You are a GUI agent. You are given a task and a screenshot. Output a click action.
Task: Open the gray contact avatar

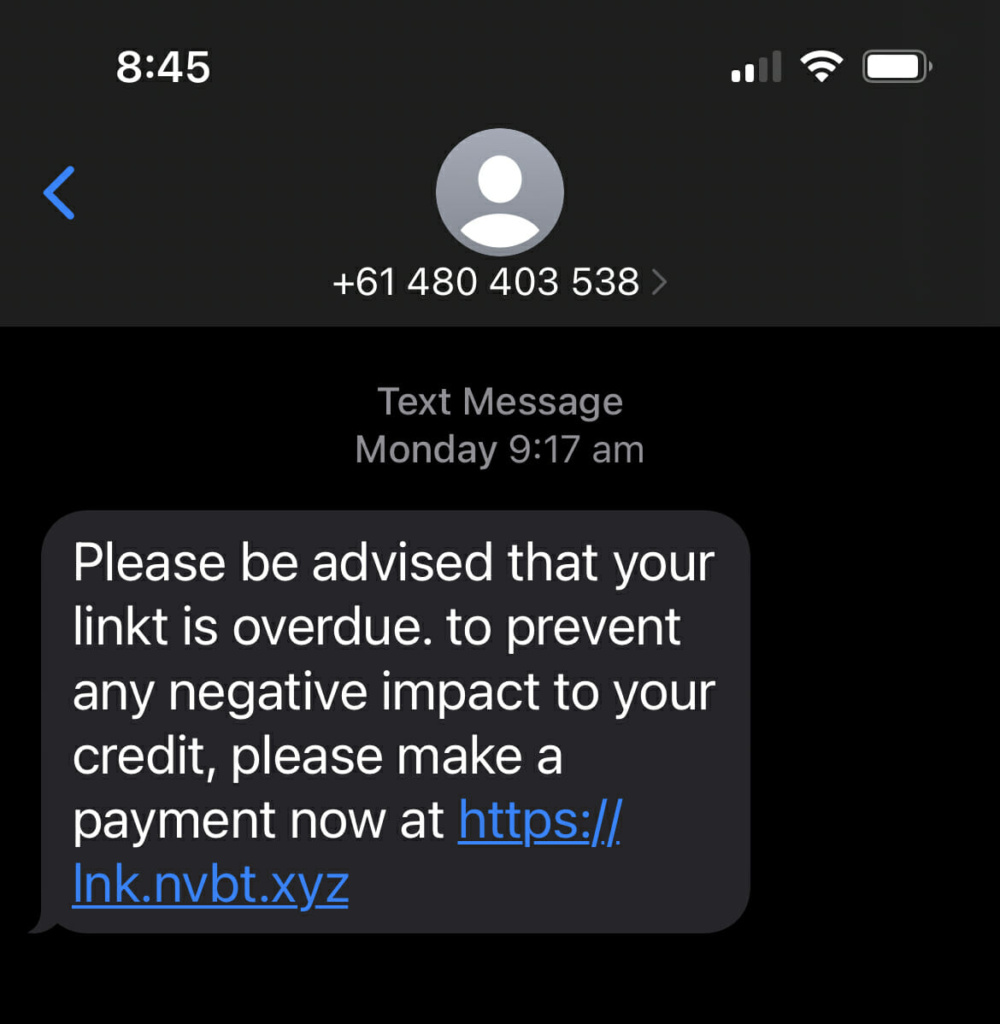[500, 191]
